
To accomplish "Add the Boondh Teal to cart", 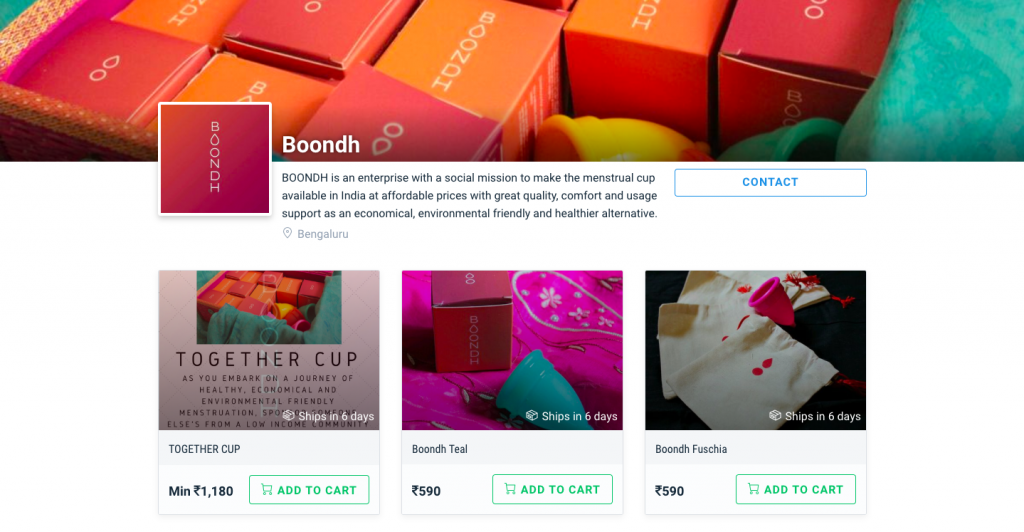I will click(x=552, y=489).
